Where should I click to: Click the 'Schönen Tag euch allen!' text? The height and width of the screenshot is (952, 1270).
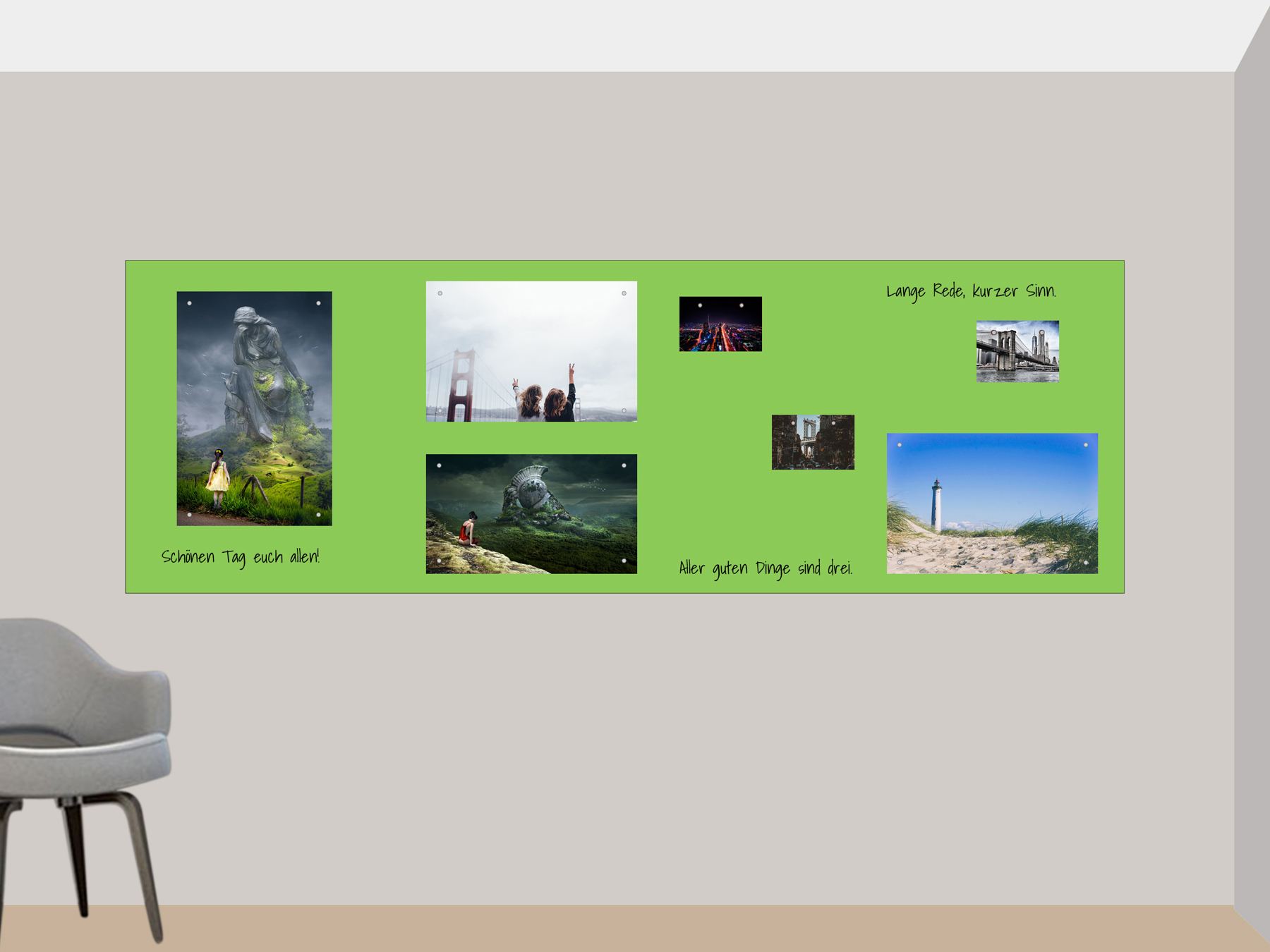241,557
